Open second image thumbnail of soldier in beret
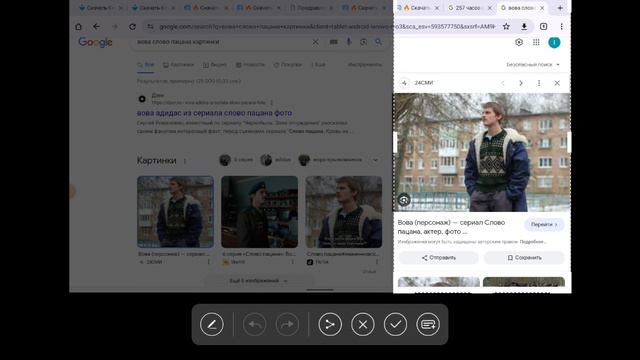The width and height of the screenshot is (640, 360). 260,212
